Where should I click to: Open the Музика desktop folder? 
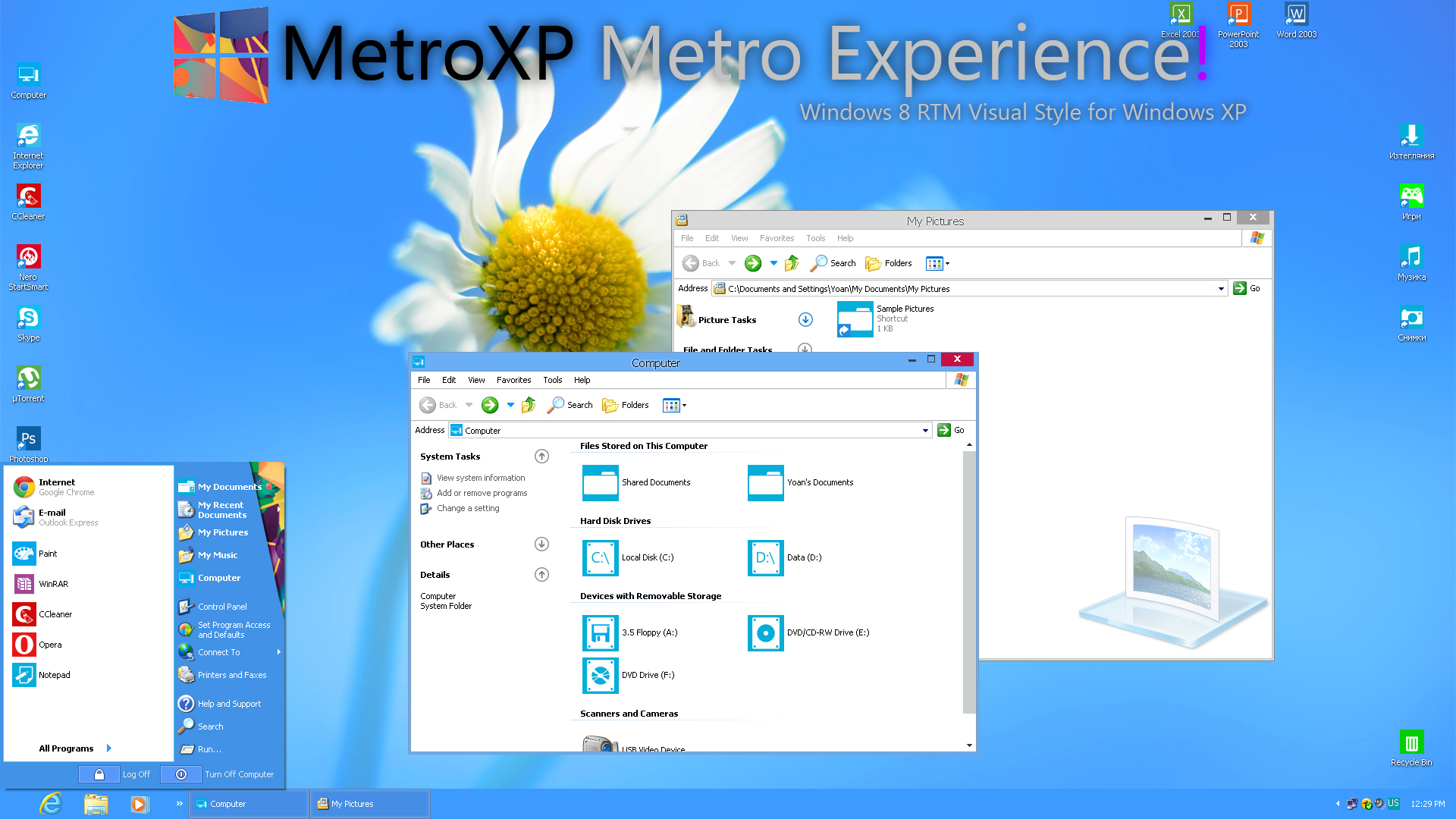[x=1411, y=262]
